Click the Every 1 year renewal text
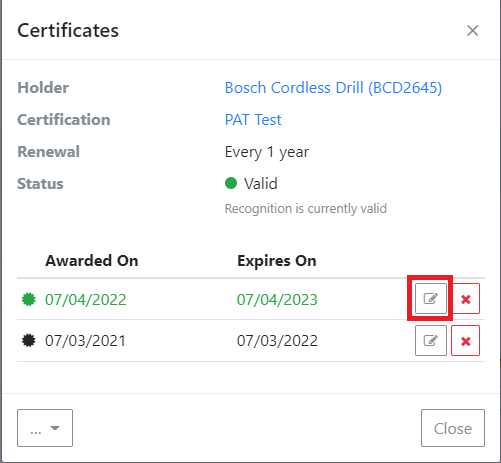 pyautogui.click(x=267, y=152)
